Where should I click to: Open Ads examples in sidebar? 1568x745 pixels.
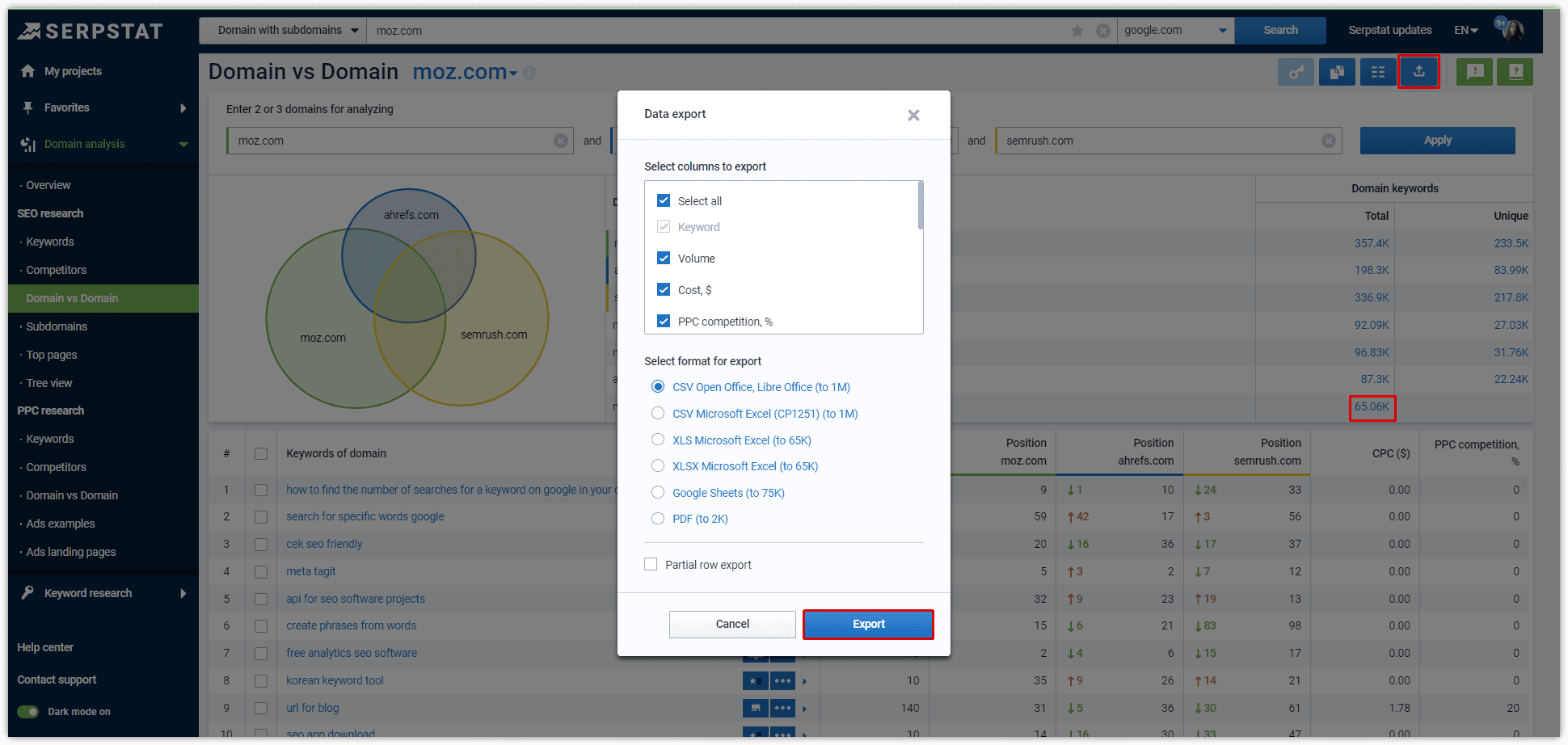click(x=61, y=524)
